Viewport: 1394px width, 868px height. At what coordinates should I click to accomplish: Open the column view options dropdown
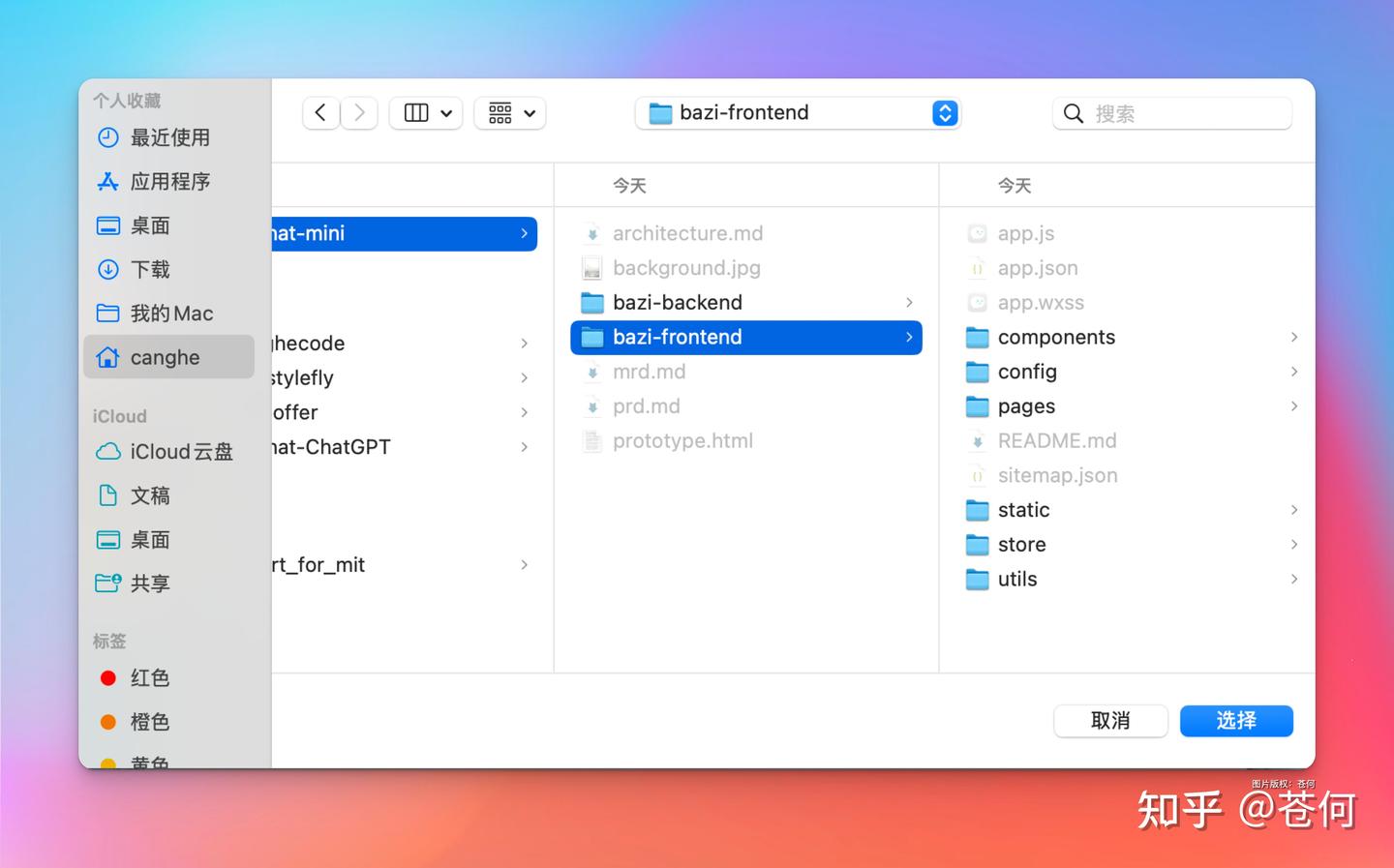tap(426, 113)
